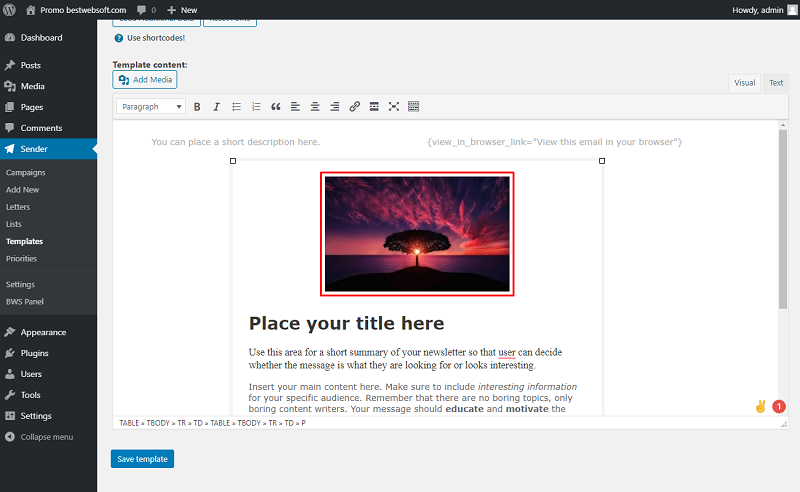Click the Save template button
This screenshot has height=492, width=800.
(142, 459)
